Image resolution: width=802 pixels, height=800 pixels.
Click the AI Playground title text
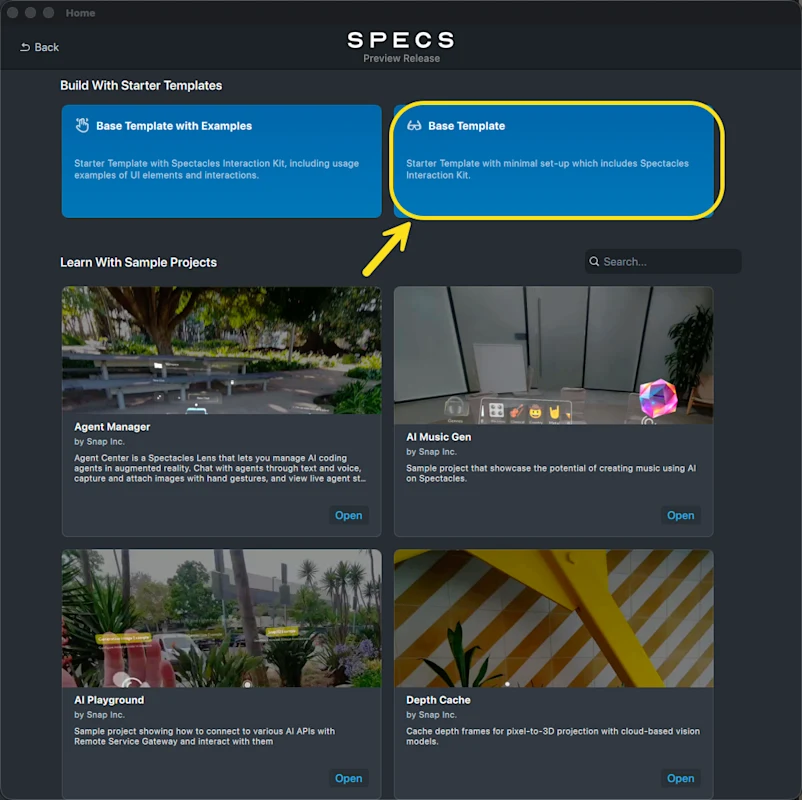pyautogui.click(x=109, y=700)
